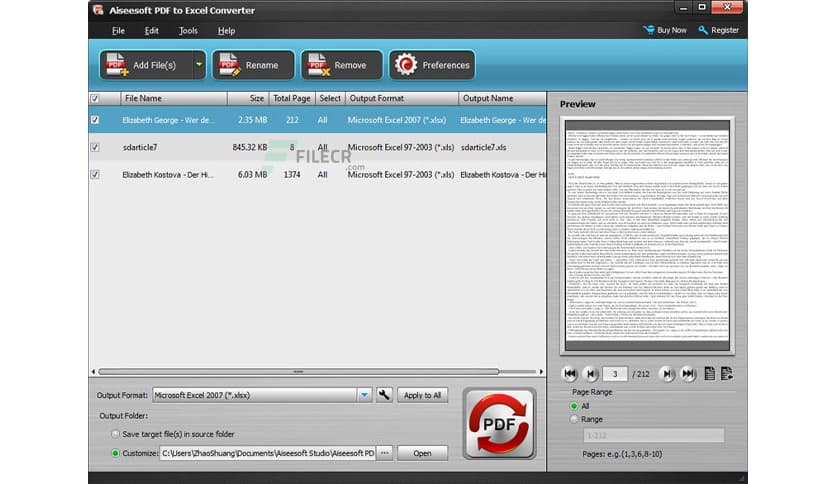Click the Output Name column header

[x=502, y=99]
